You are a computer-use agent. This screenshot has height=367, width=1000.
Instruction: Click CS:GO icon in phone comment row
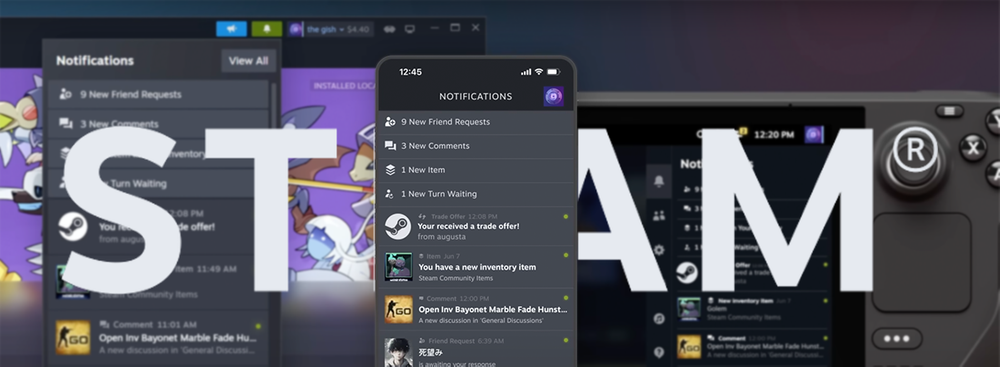click(399, 310)
